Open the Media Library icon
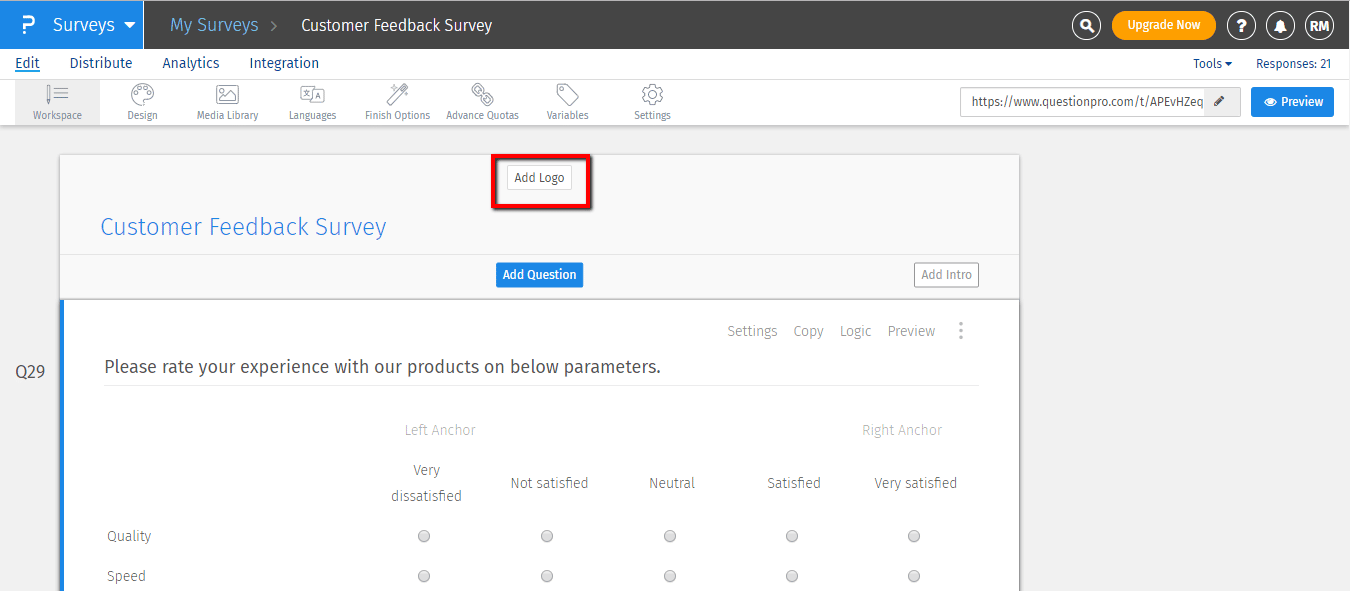 pyautogui.click(x=227, y=95)
